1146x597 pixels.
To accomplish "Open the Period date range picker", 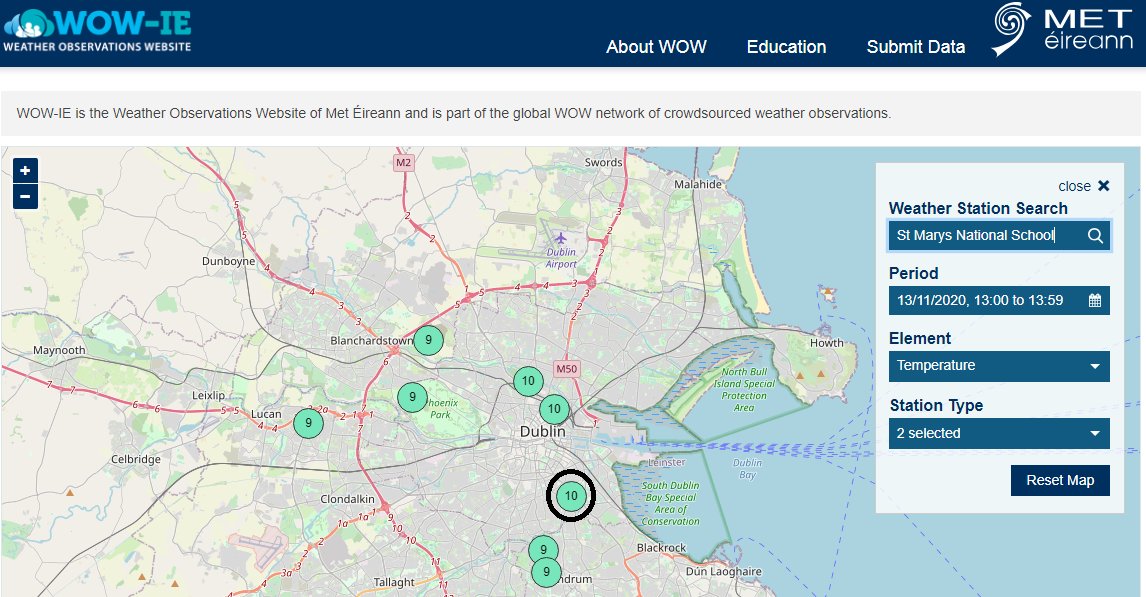I will (999, 300).
